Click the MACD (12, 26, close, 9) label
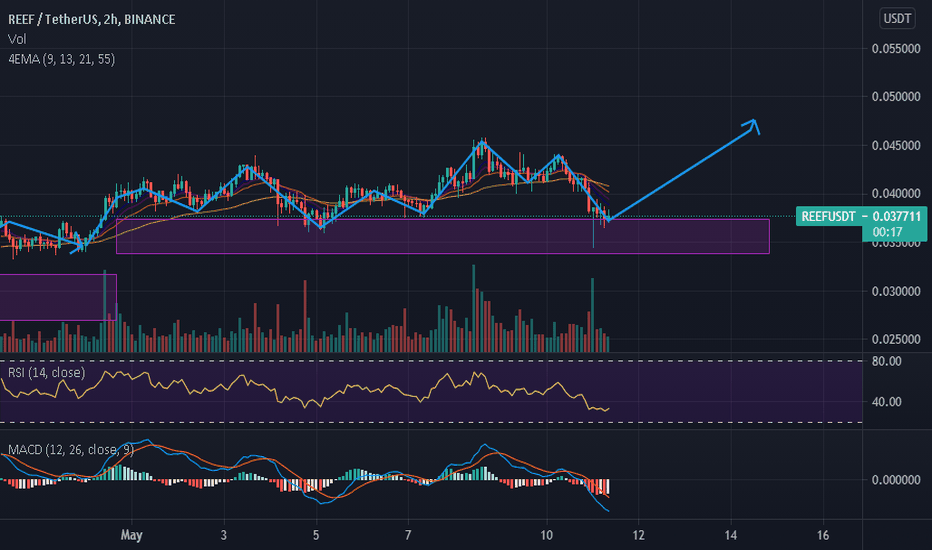 click(x=71, y=450)
